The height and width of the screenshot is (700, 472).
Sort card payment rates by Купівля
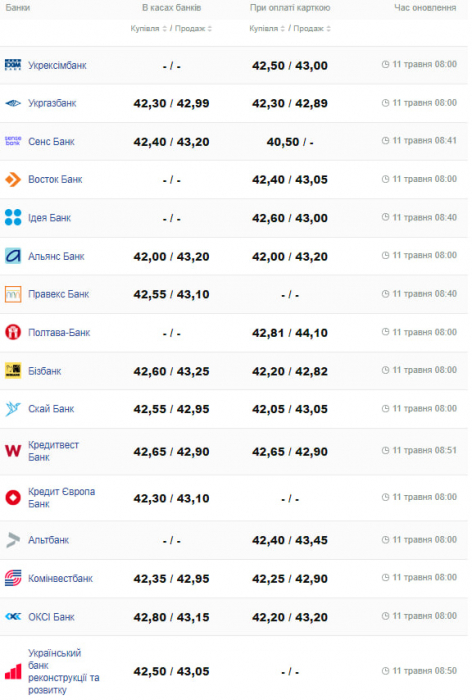click(x=267, y=29)
